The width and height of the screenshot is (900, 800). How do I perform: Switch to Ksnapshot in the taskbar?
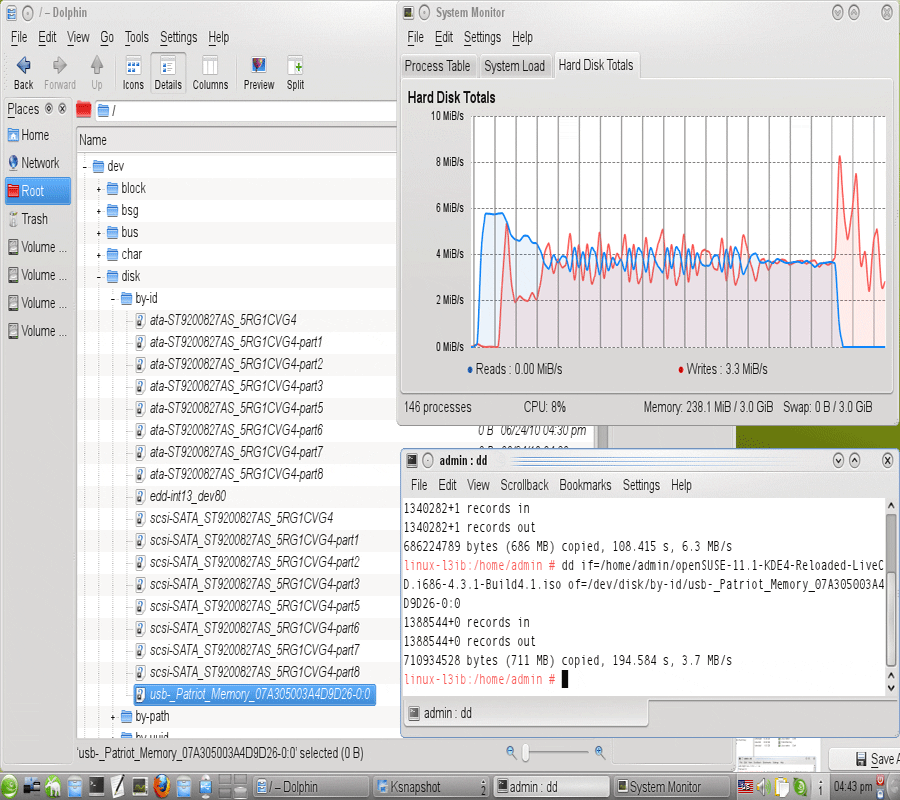(x=430, y=787)
